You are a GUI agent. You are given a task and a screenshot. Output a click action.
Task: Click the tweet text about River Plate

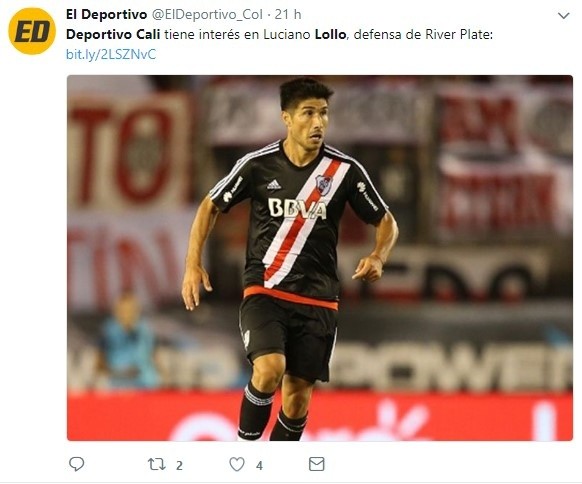(x=279, y=35)
